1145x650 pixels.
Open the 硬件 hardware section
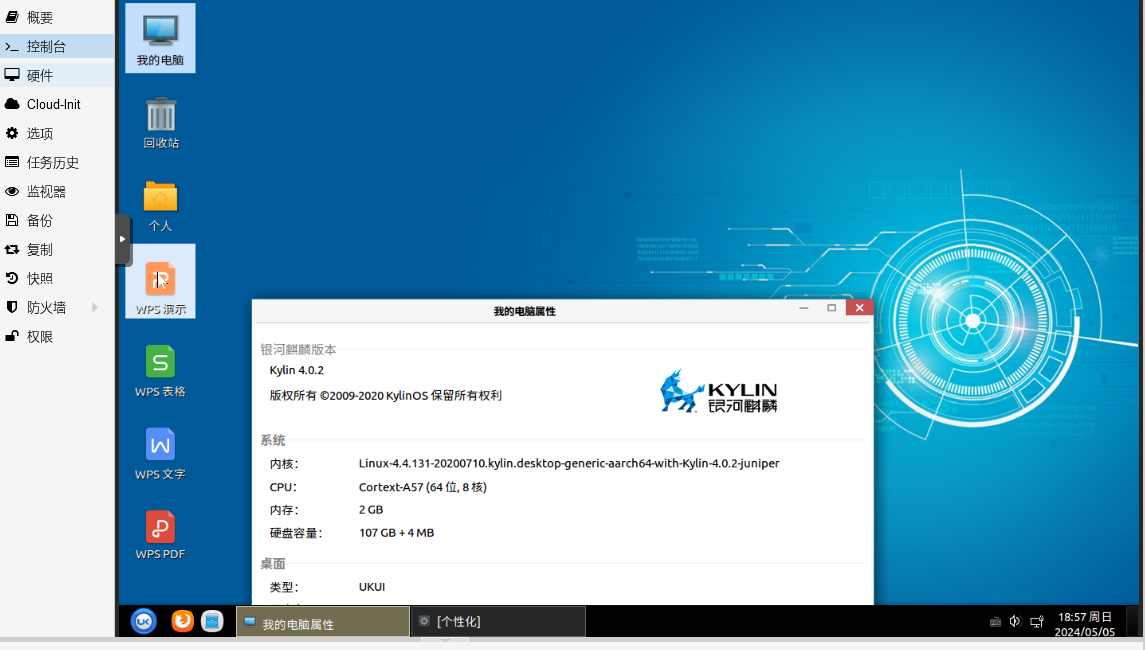[x=57, y=75]
